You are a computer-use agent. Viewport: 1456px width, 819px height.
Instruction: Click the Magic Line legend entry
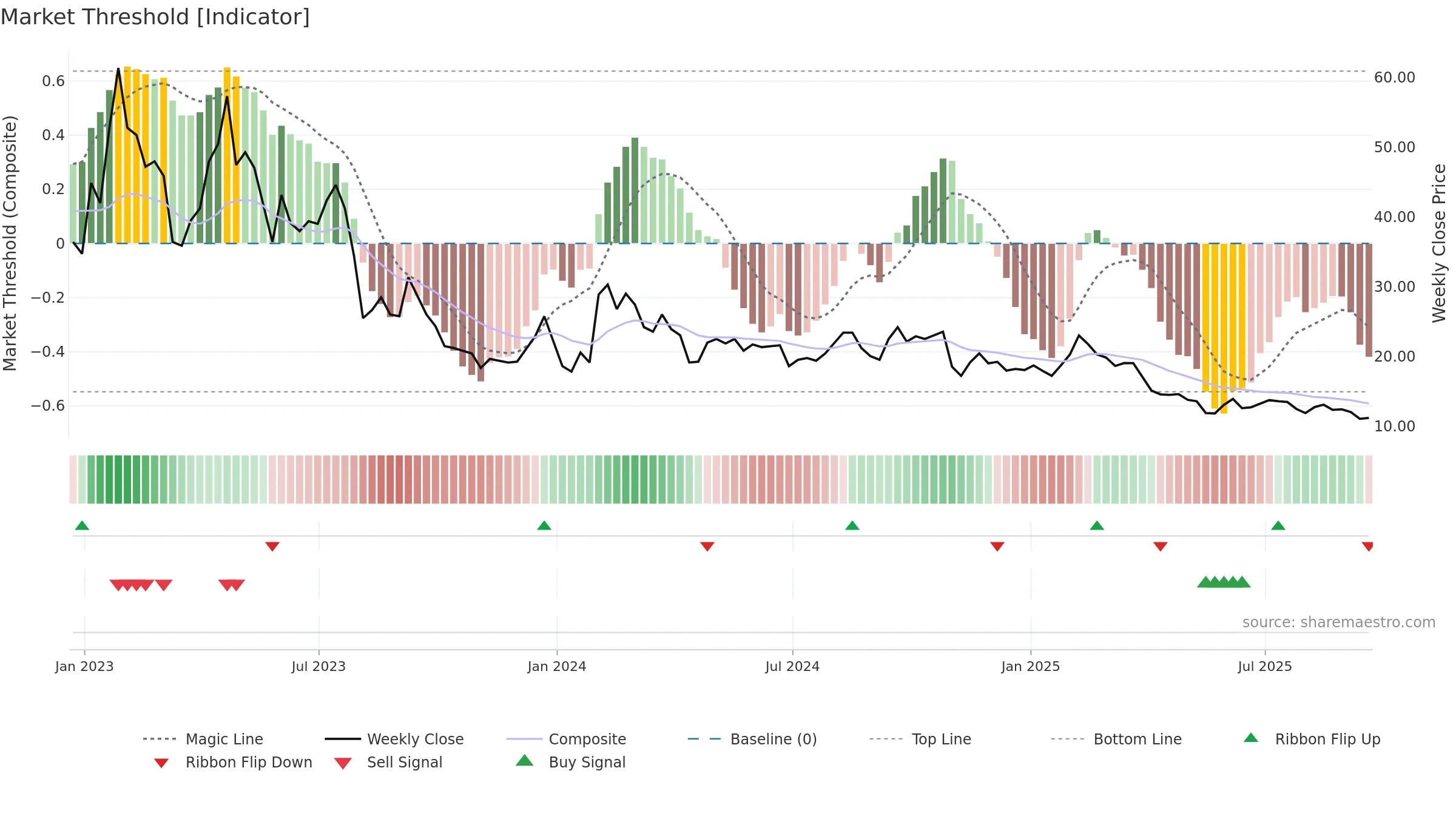[203, 739]
